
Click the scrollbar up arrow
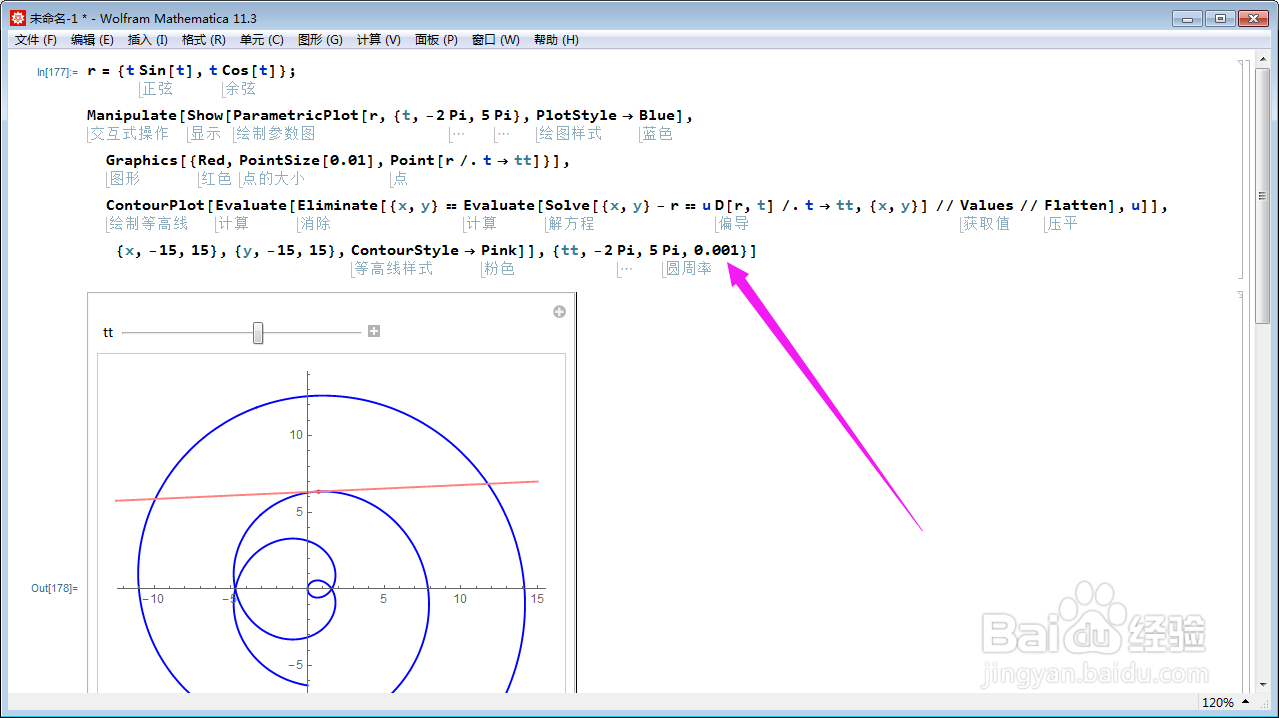pyautogui.click(x=1262, y=61)
